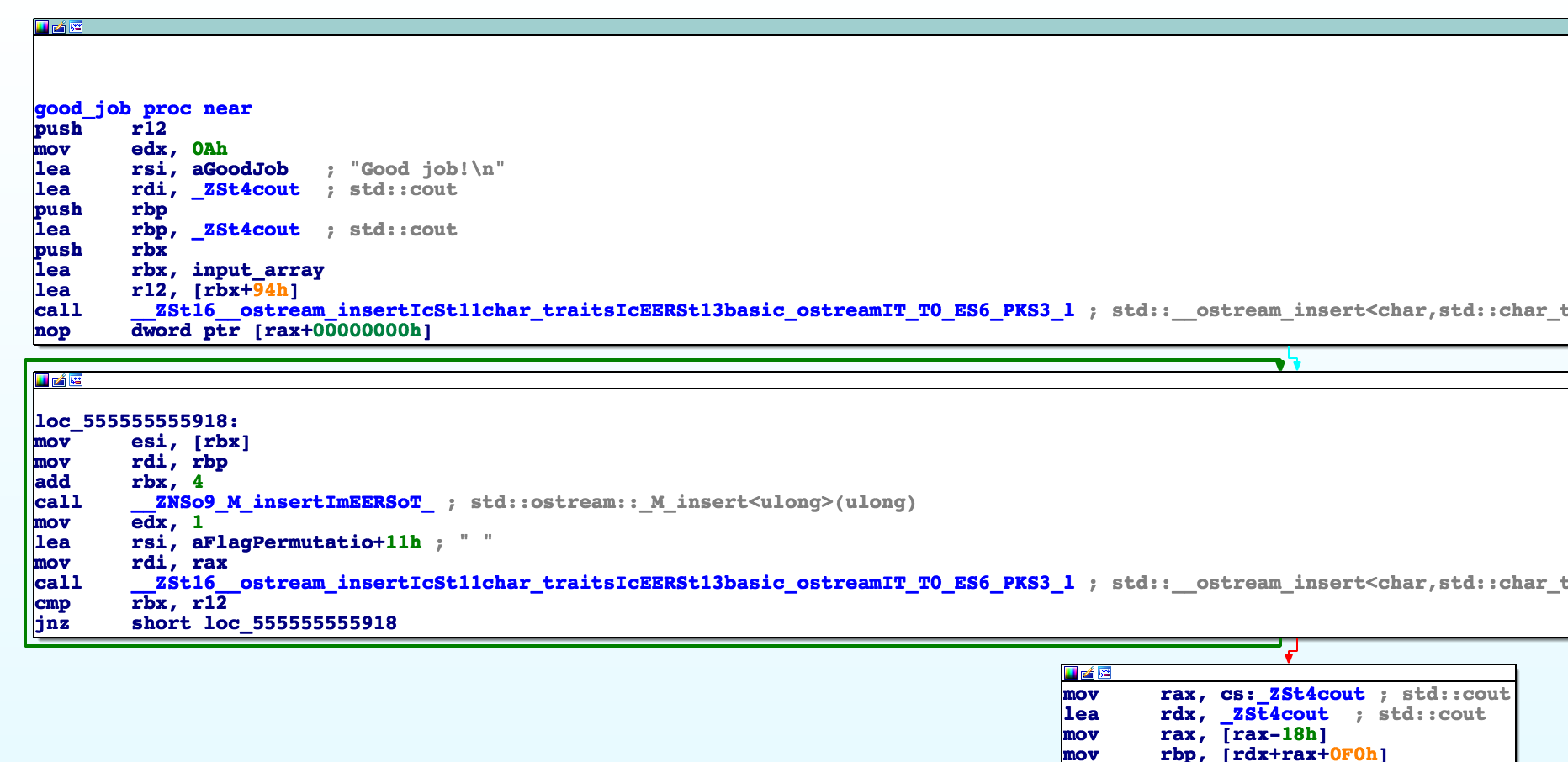Click the node color icon on loc_555555555918 block
Viewport: 1568px width, 762px height.
41,380
